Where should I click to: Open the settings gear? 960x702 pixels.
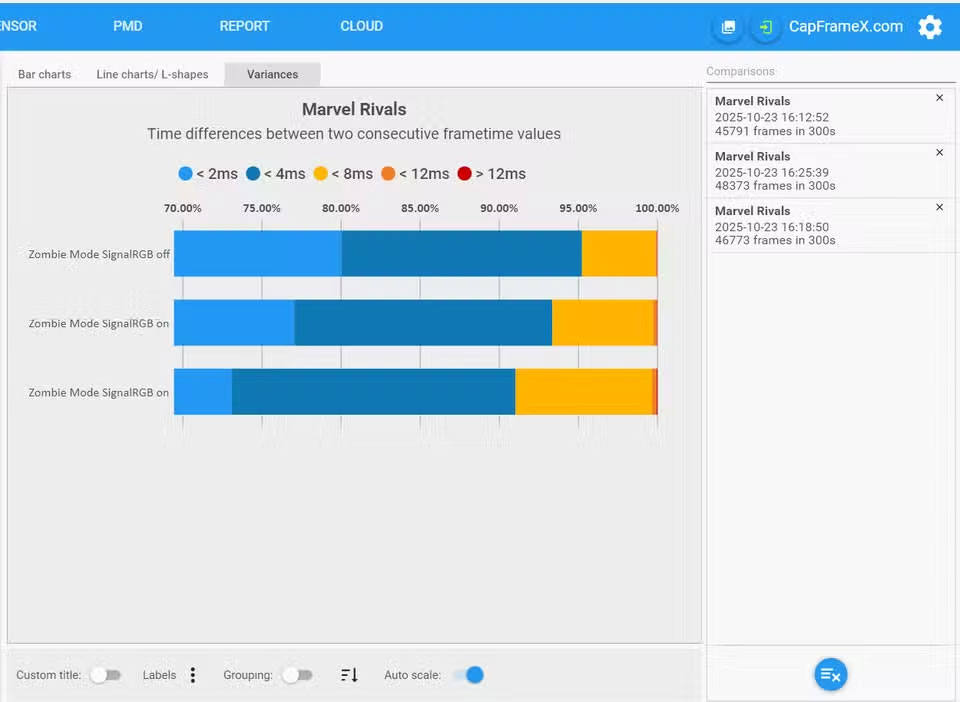pos(930,27)
